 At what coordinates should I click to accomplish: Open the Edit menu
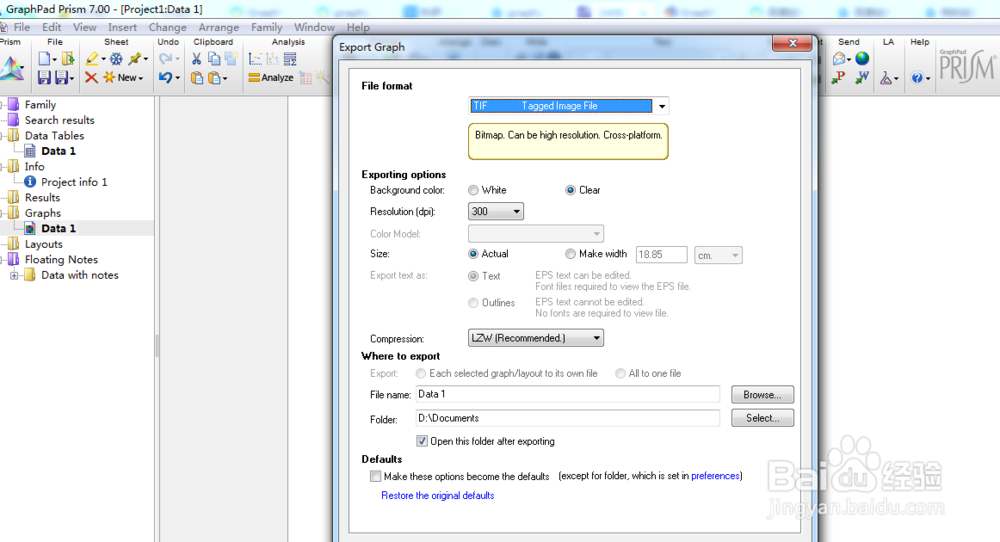pyautogui.click(x=52, y=27)
